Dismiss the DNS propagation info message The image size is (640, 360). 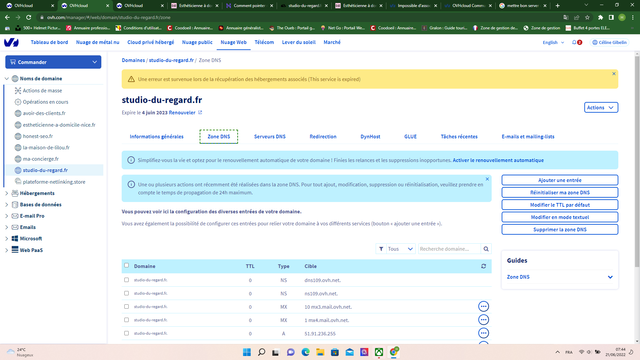[487, 179]
